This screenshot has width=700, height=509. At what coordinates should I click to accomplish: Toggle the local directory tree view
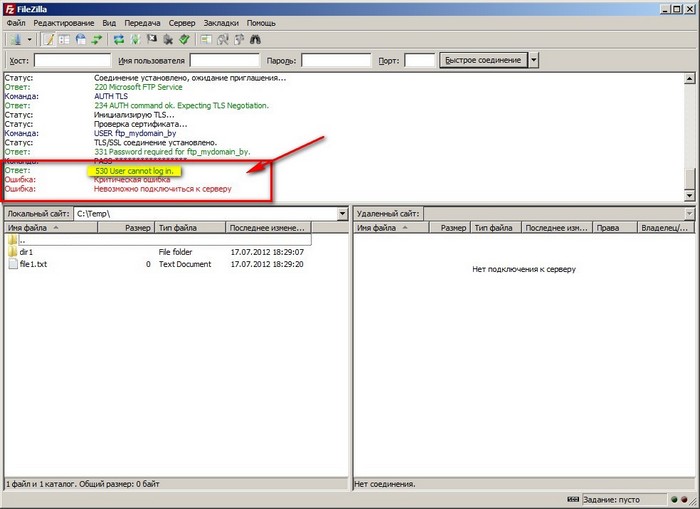click(64, 40)
